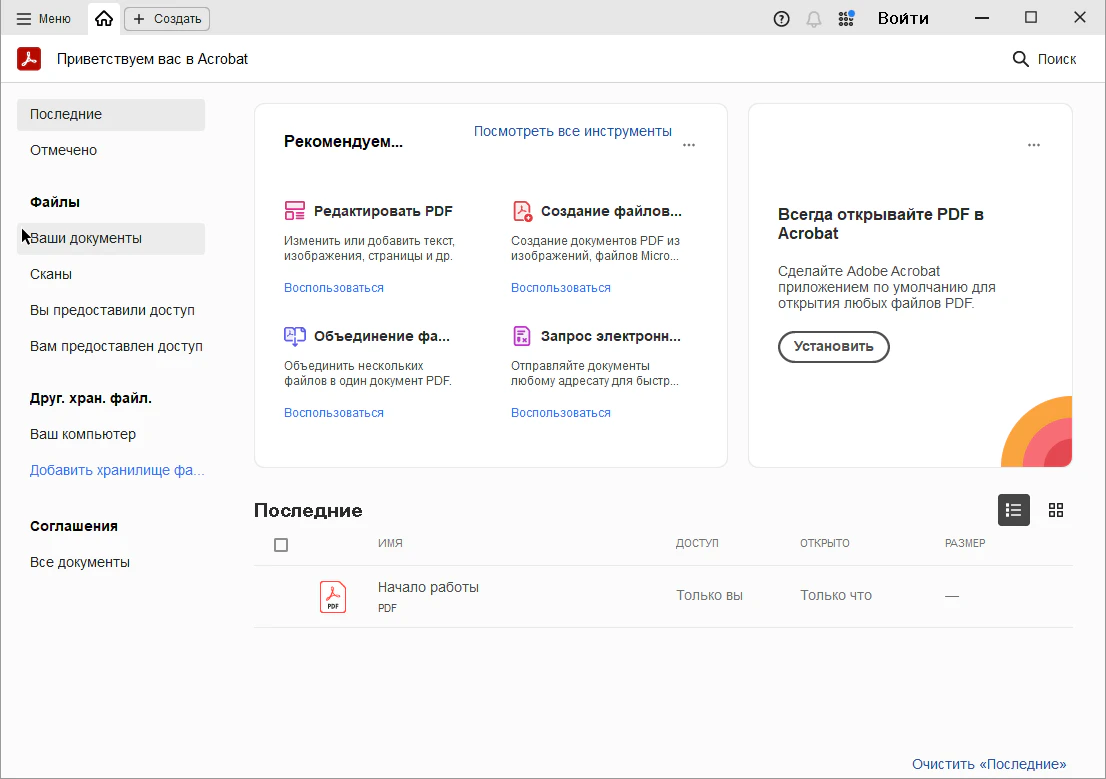
Task: Open the Начало работы file name
Action: point(428,587)
